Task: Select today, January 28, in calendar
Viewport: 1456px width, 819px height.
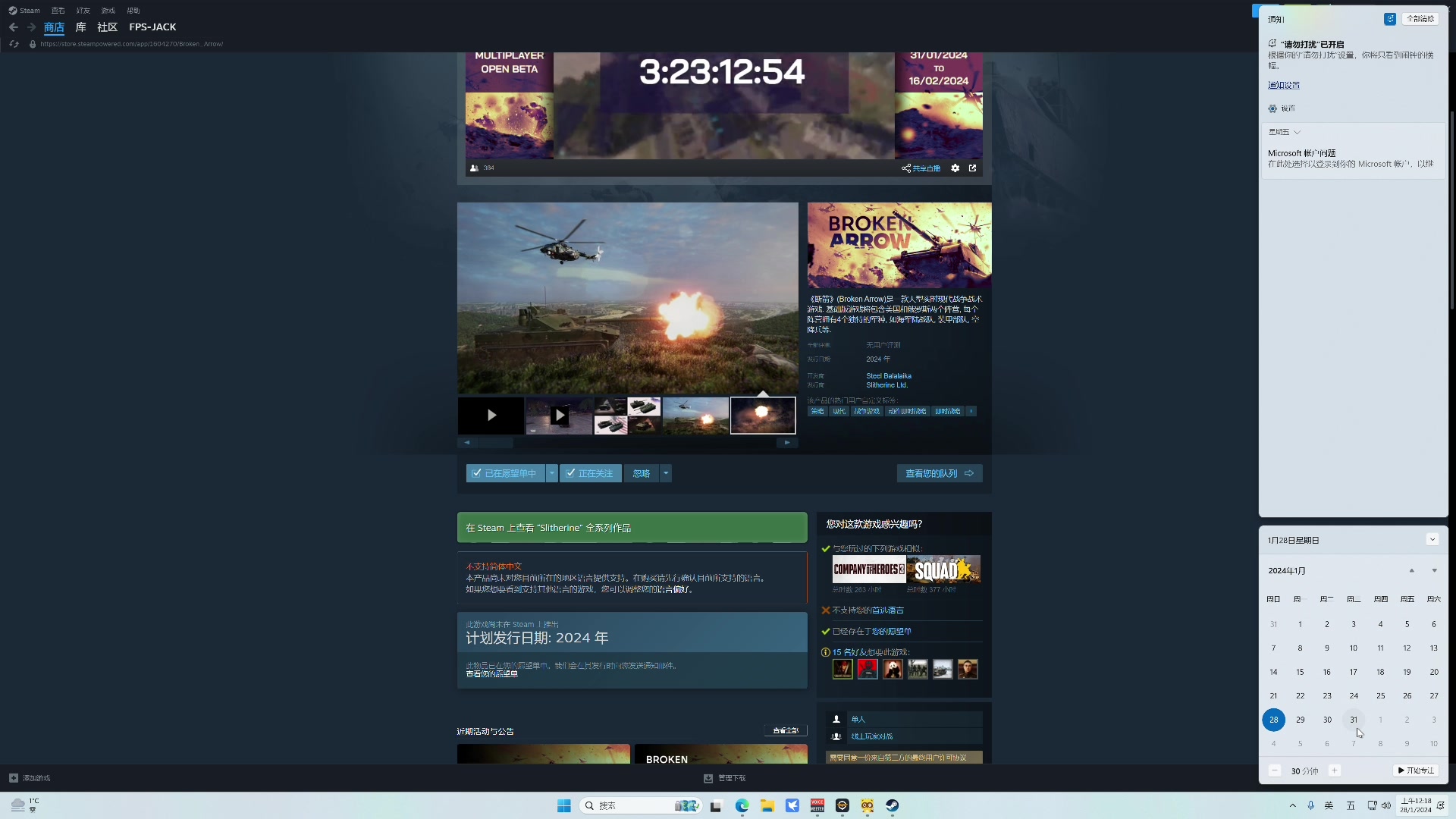Action: click(x=1274, y=720)
